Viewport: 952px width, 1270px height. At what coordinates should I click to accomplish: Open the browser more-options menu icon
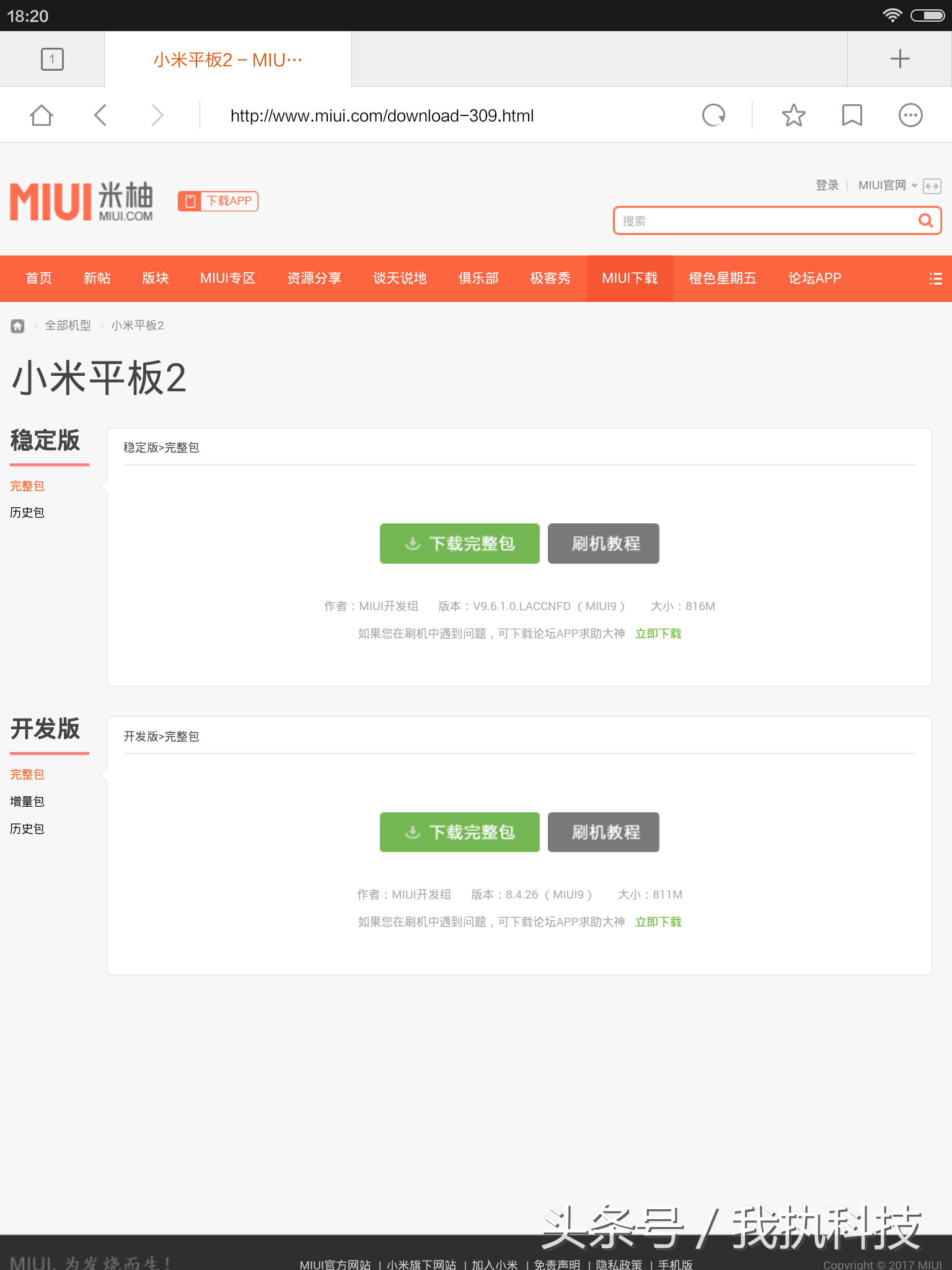click(x=910, y=115)
